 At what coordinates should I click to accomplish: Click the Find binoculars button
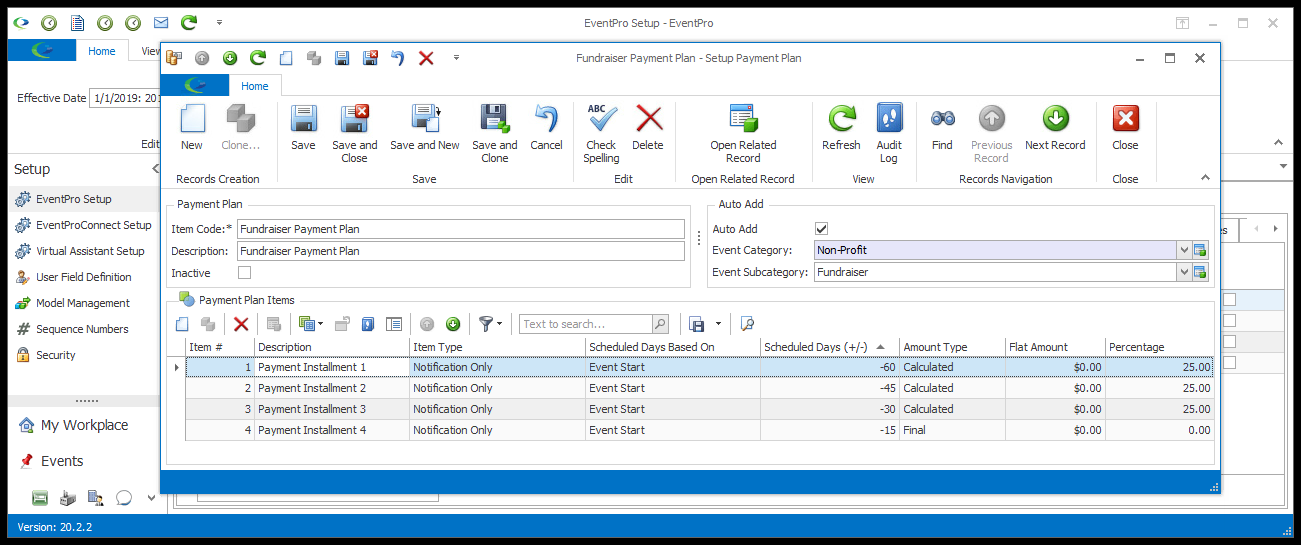tap(942, 128)
